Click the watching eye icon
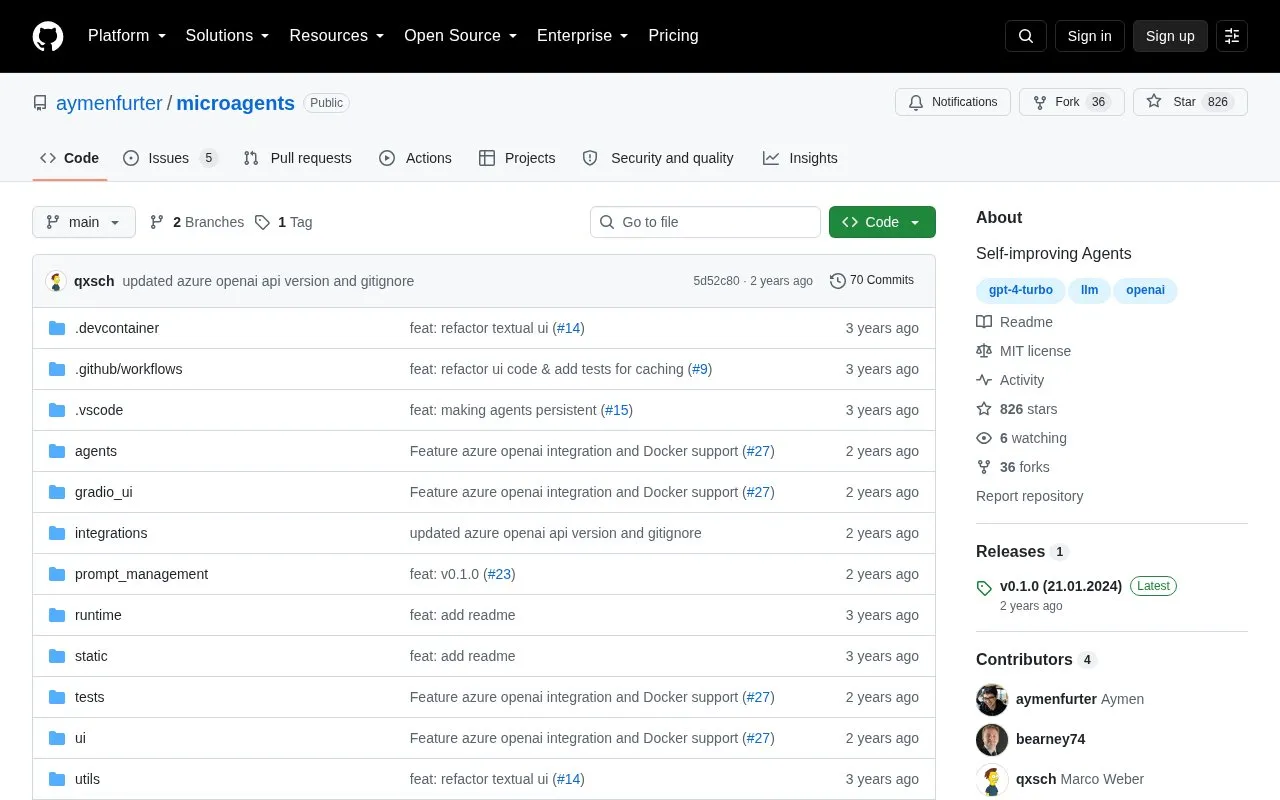 click(x=984, y=438)
